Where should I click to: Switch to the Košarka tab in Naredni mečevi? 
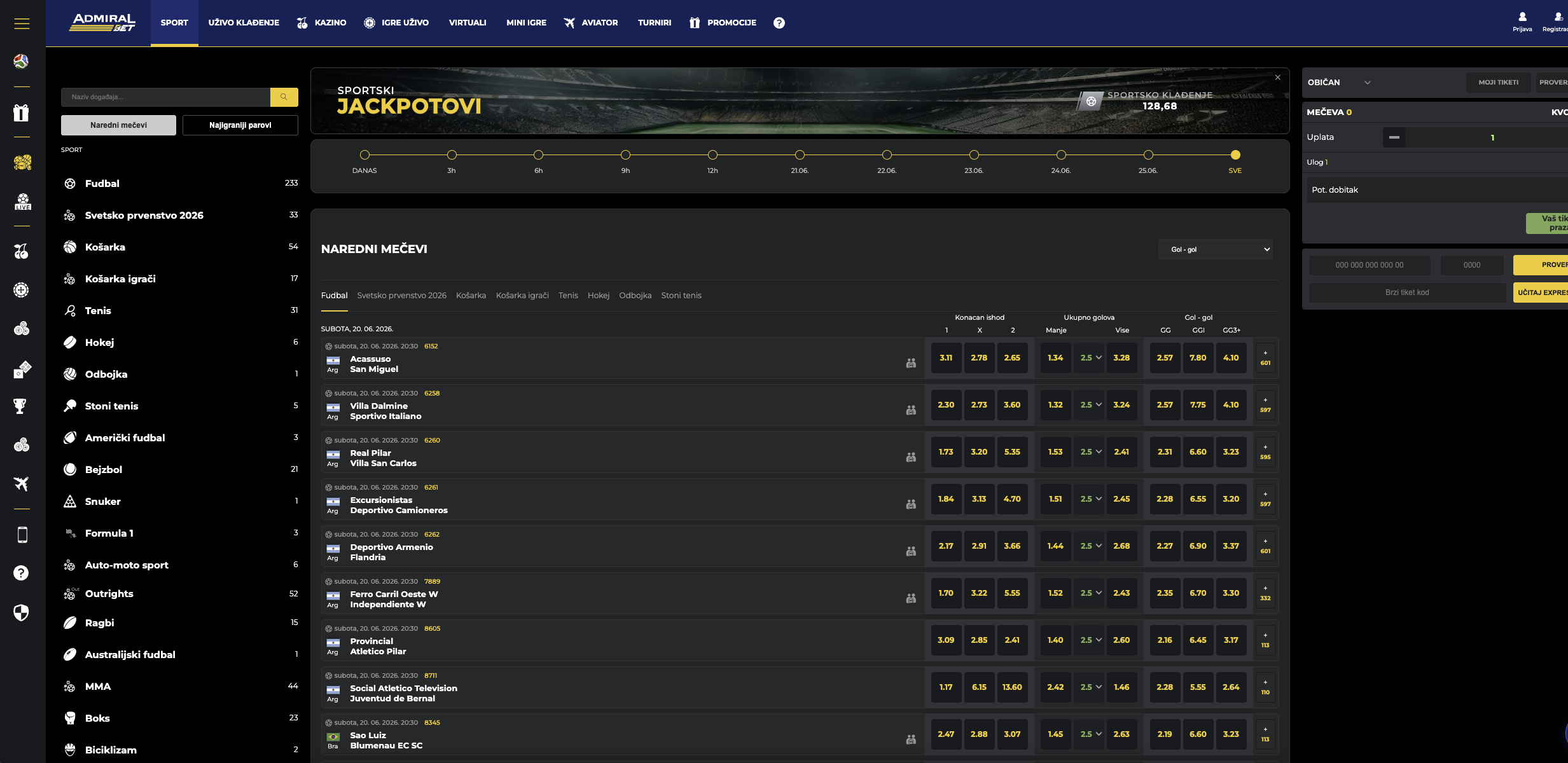click(x=471, y=296)
